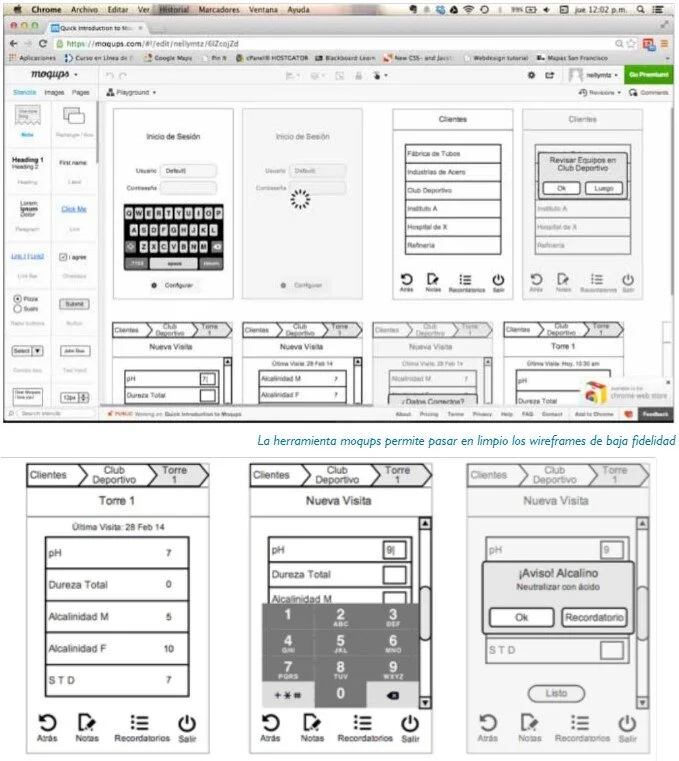
Task: Click the Submit button stencil
Action: coord(74,304)
